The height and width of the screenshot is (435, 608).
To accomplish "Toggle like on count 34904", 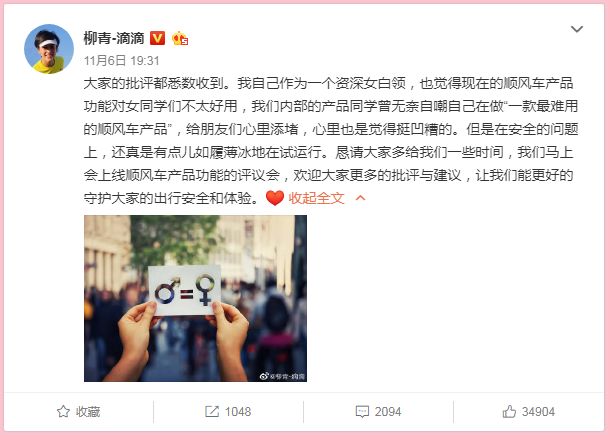I will 538,411.
